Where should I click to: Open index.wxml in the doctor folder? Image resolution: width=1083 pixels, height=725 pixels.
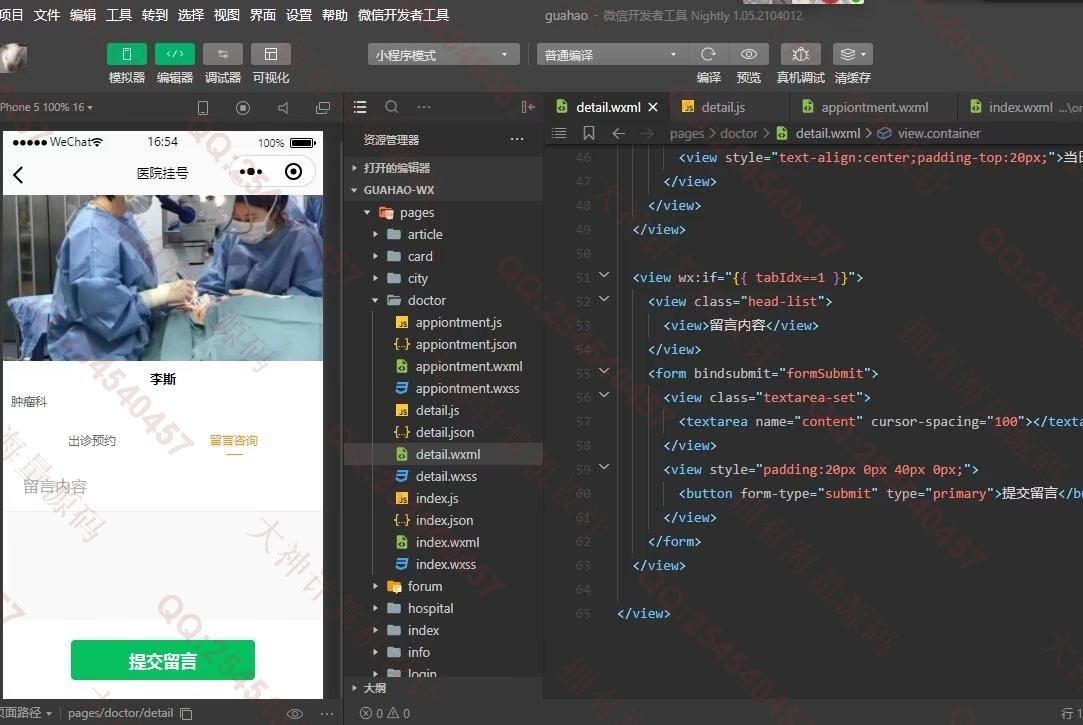442,543
